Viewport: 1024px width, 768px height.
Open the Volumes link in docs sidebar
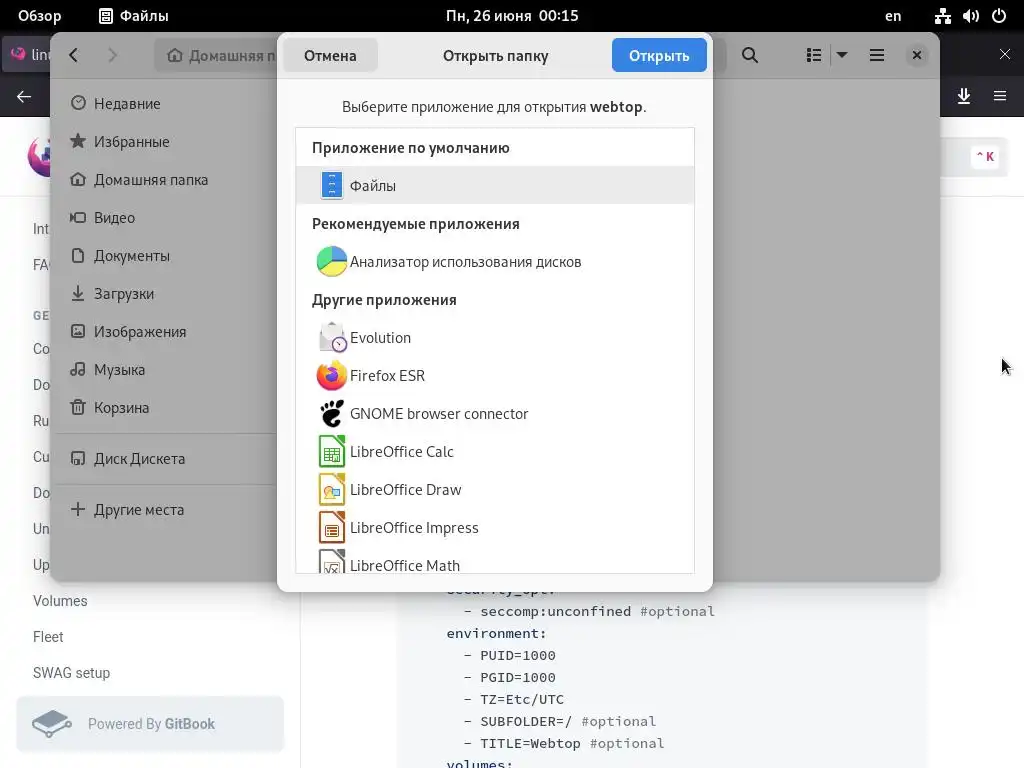[x=60, y=601]
